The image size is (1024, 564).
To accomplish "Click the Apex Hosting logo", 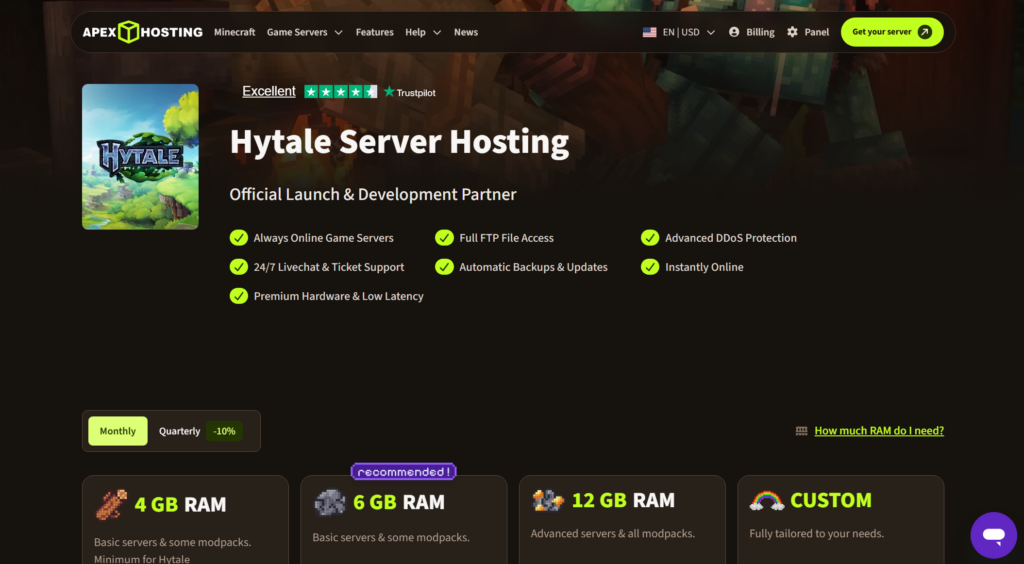I will [142, 32].
